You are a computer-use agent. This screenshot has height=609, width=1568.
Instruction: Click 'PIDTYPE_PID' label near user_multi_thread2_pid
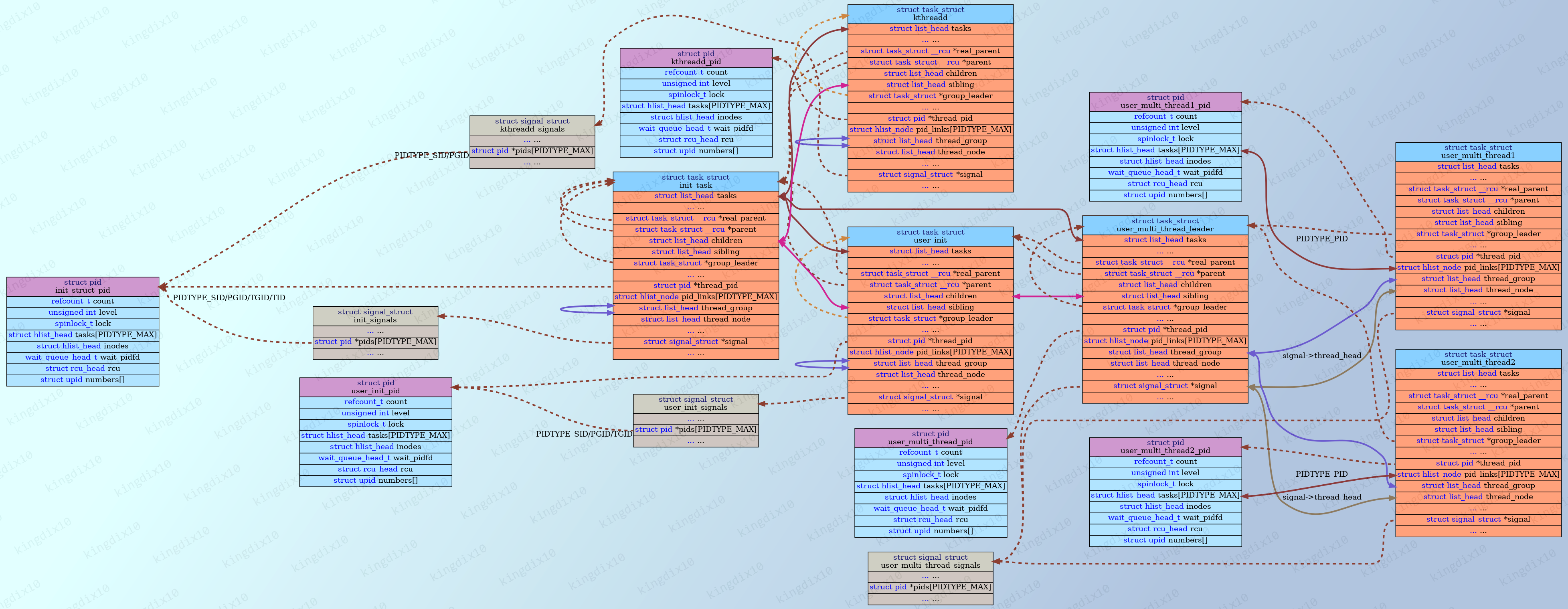click(1321, 474)
